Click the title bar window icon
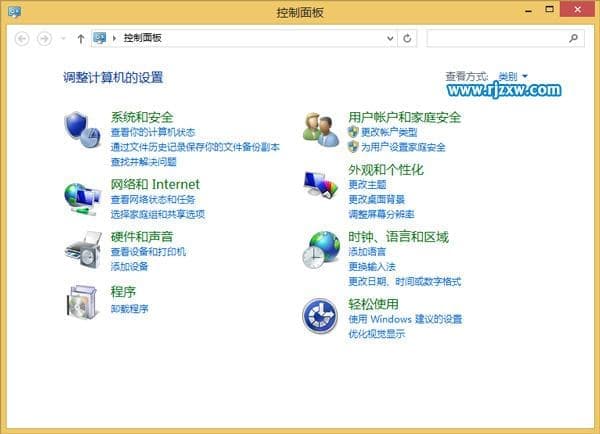This screenshot has height=434, width=600. pyautogui.click(x=15, y=12)
